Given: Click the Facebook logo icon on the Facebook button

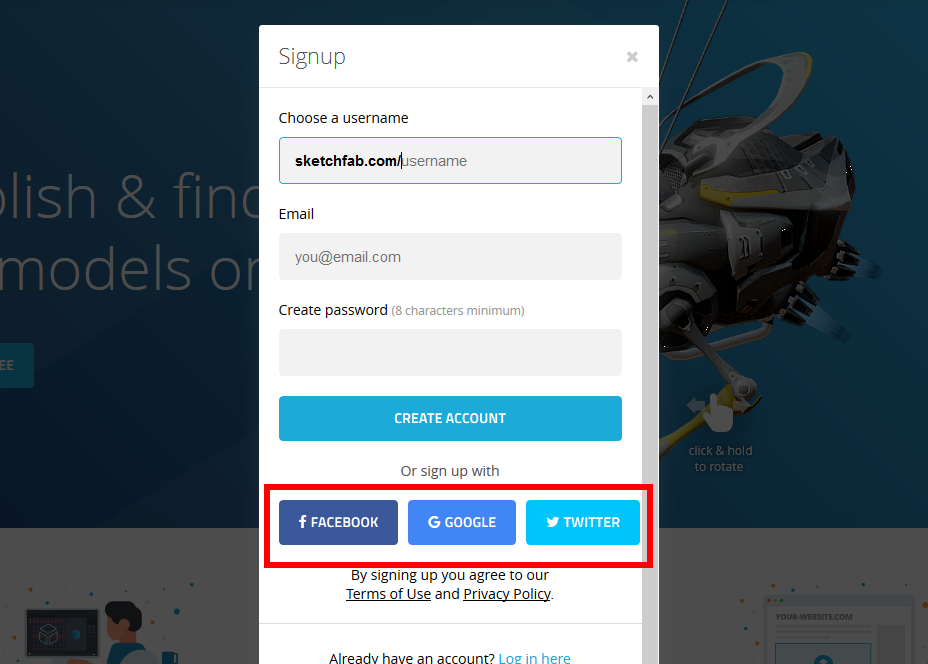Looking at the screenshot, I should tap(302, 522).
